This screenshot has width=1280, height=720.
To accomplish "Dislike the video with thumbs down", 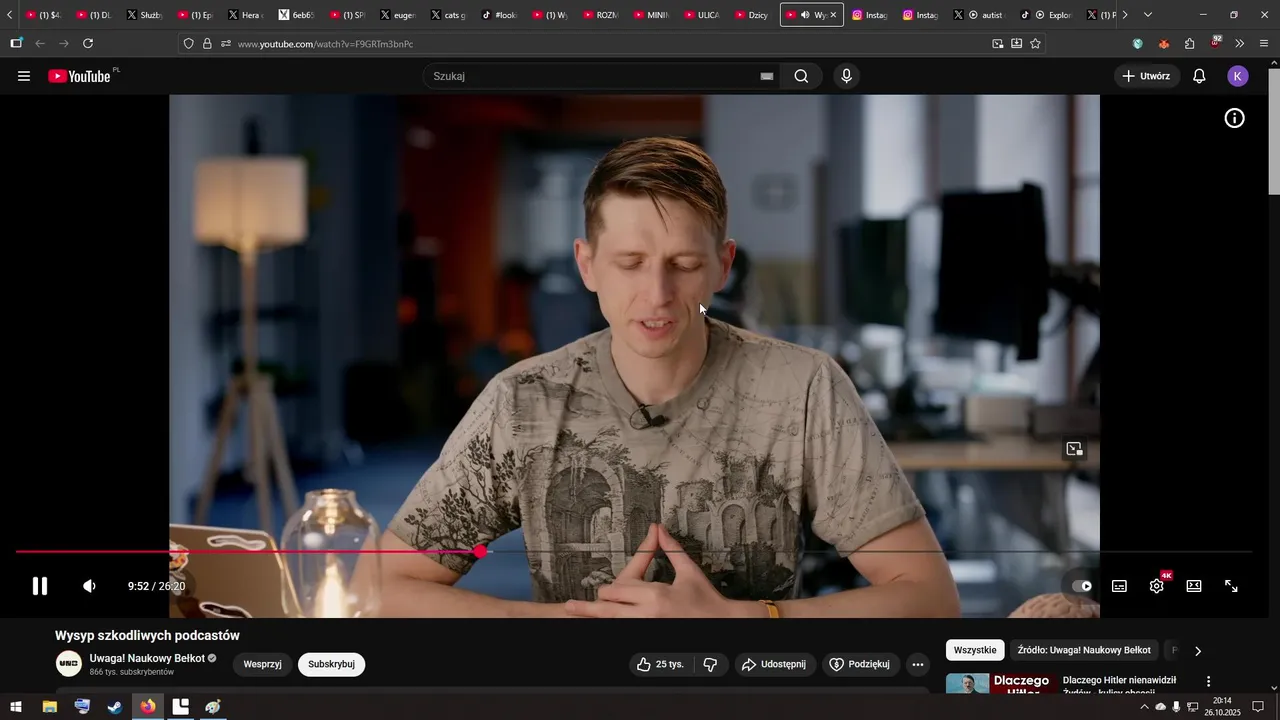I will tap(710, 664).
